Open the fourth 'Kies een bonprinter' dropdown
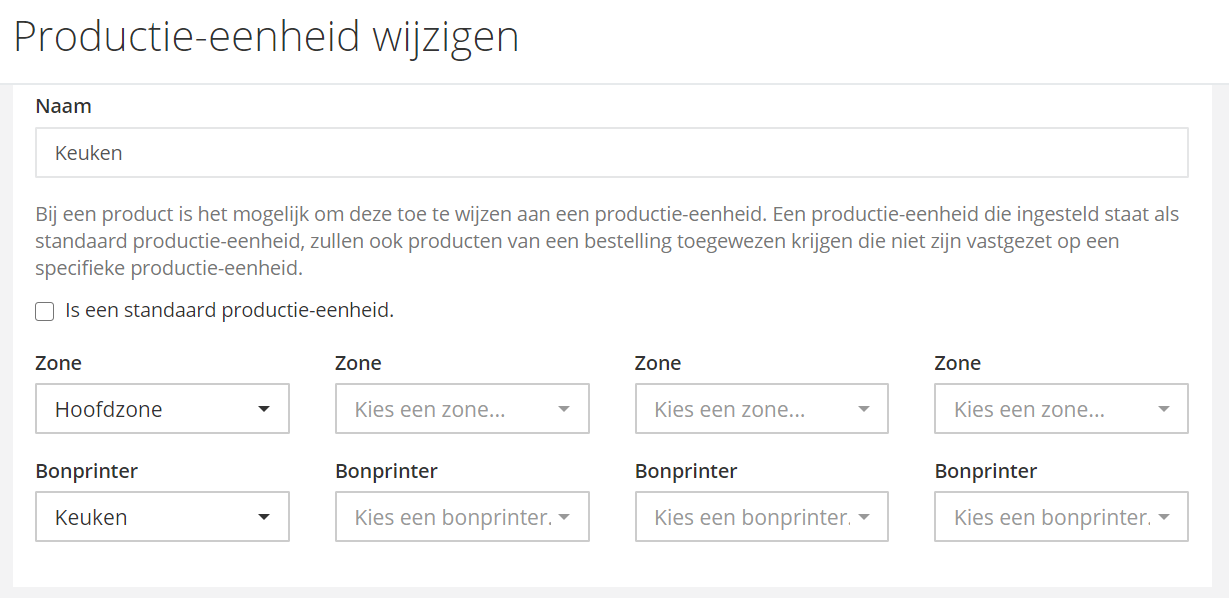 (x=1061, y=517)
